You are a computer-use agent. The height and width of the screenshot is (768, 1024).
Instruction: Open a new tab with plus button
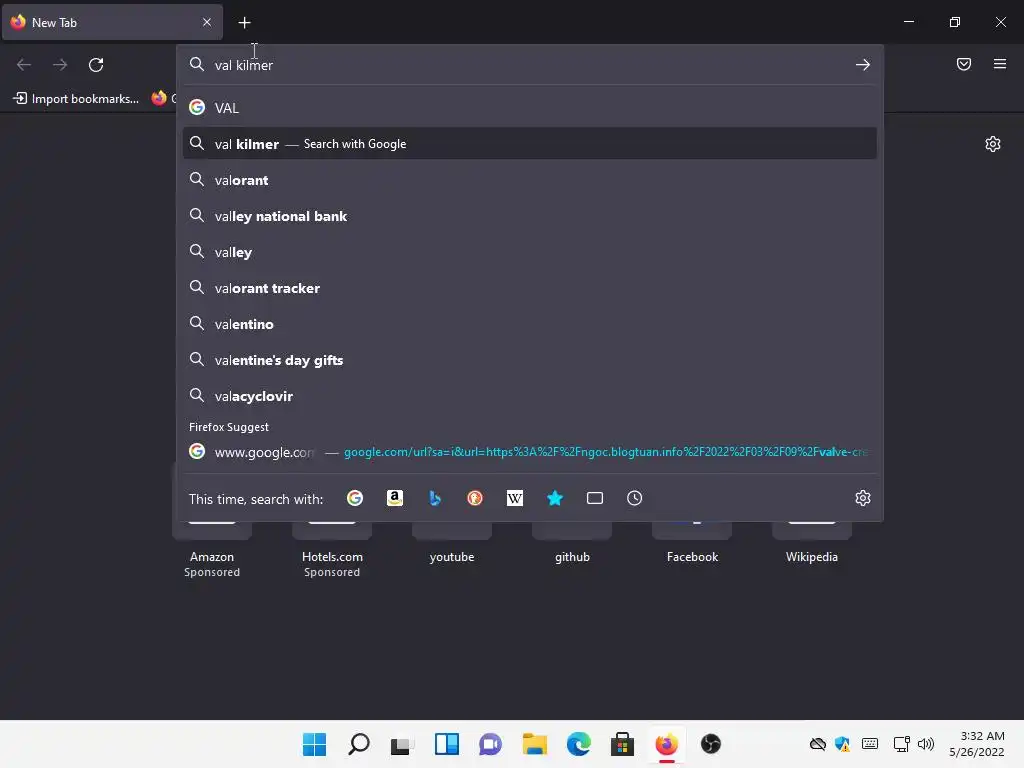tap(244, 23)
